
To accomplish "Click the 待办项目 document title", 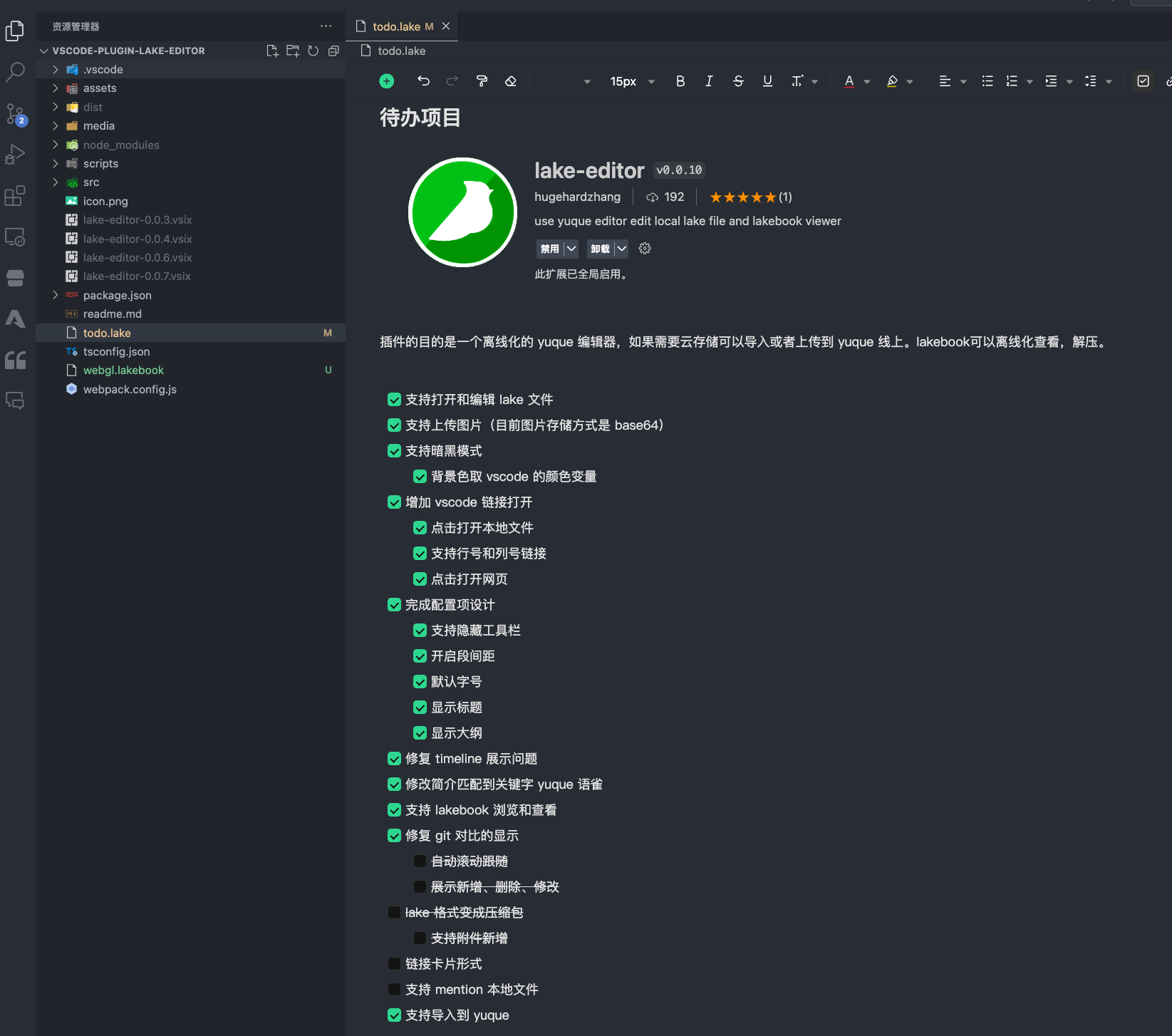I will point(420,118).
